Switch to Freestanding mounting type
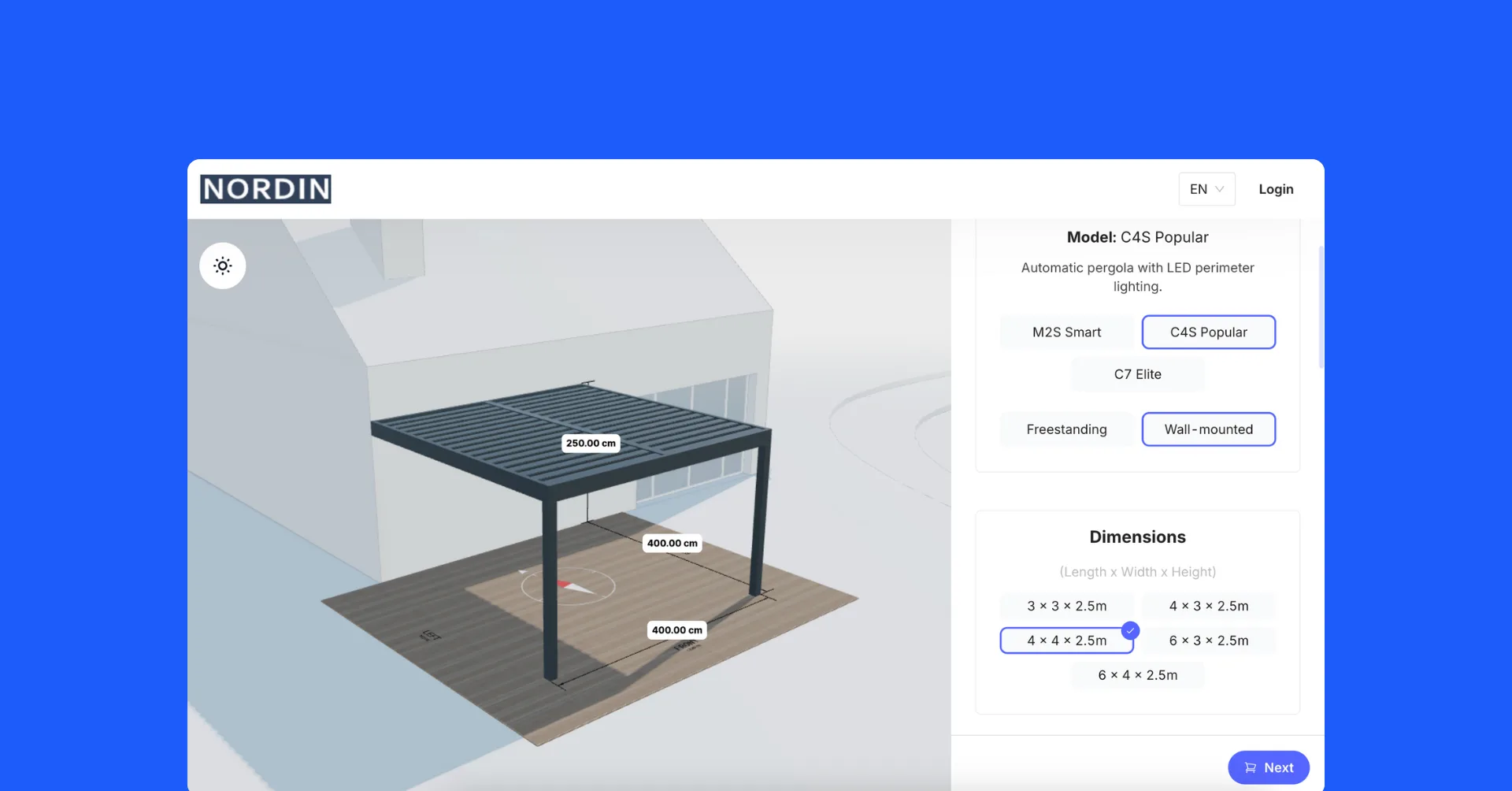The image size is (1512, 791). 1066,429
